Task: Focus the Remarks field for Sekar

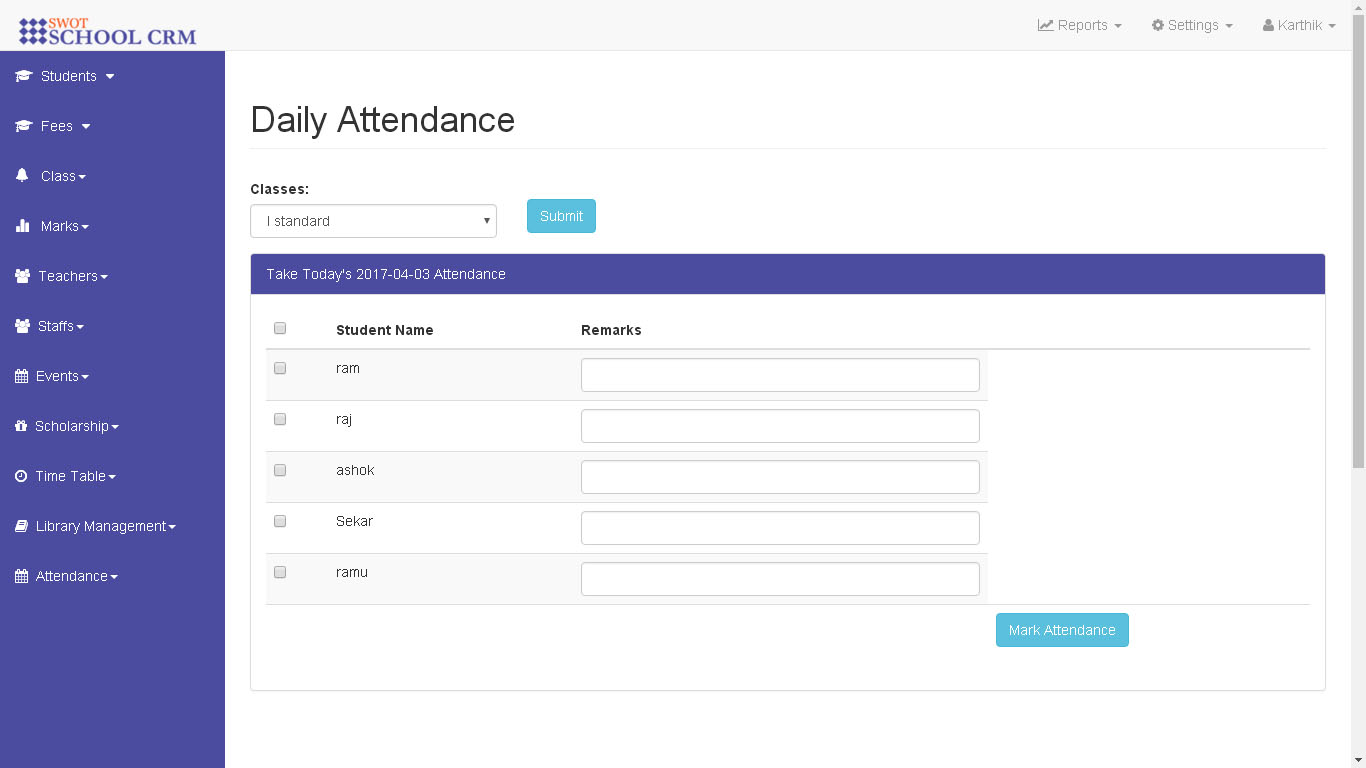Action: click(x=780, y=528)
